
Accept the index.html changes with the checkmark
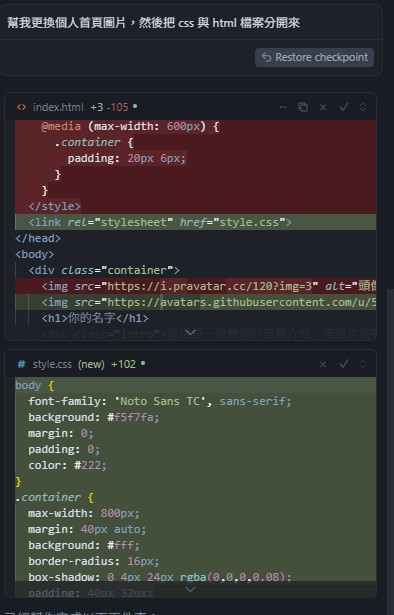coord(344,107)
